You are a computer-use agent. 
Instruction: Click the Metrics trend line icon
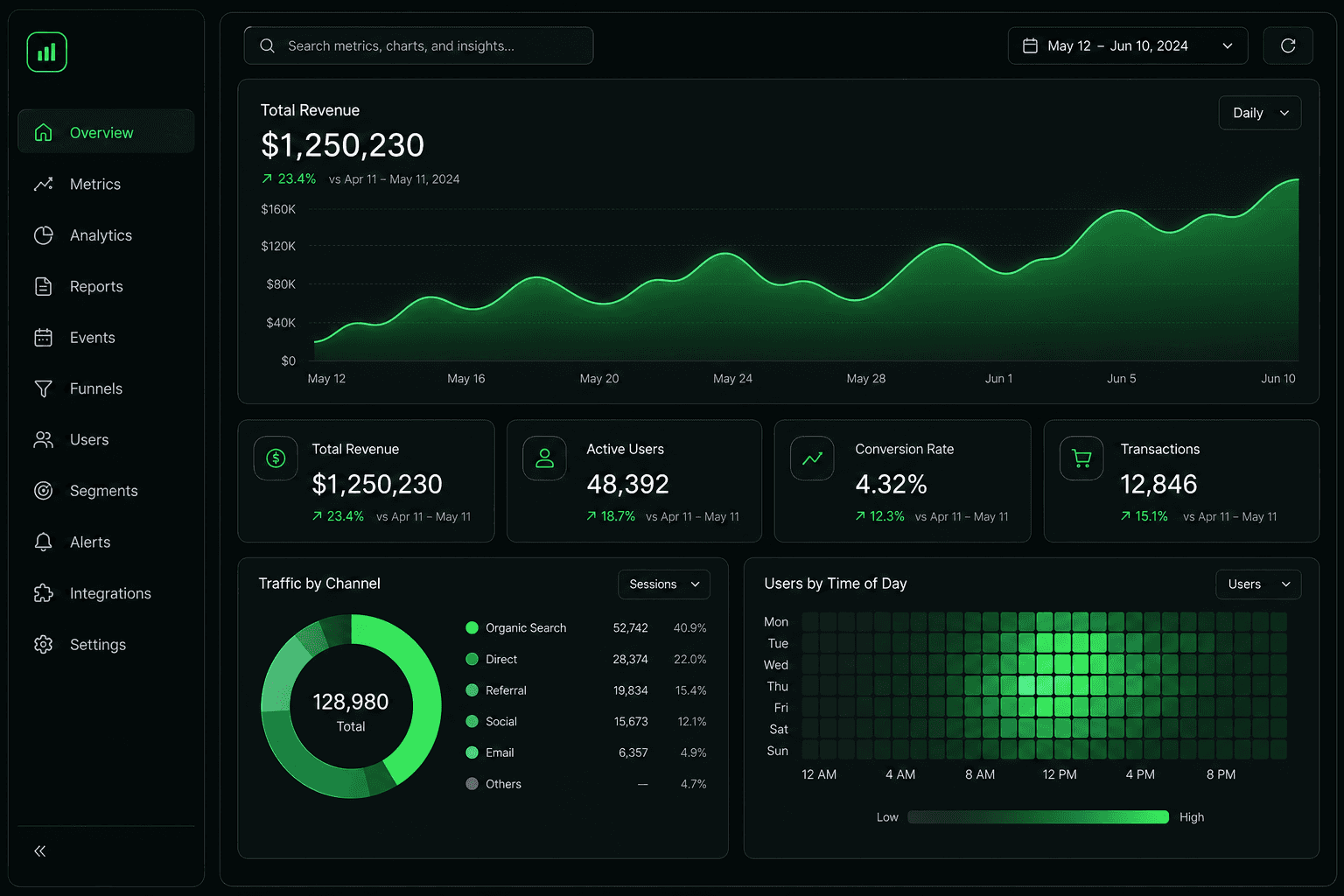point(43,185)
